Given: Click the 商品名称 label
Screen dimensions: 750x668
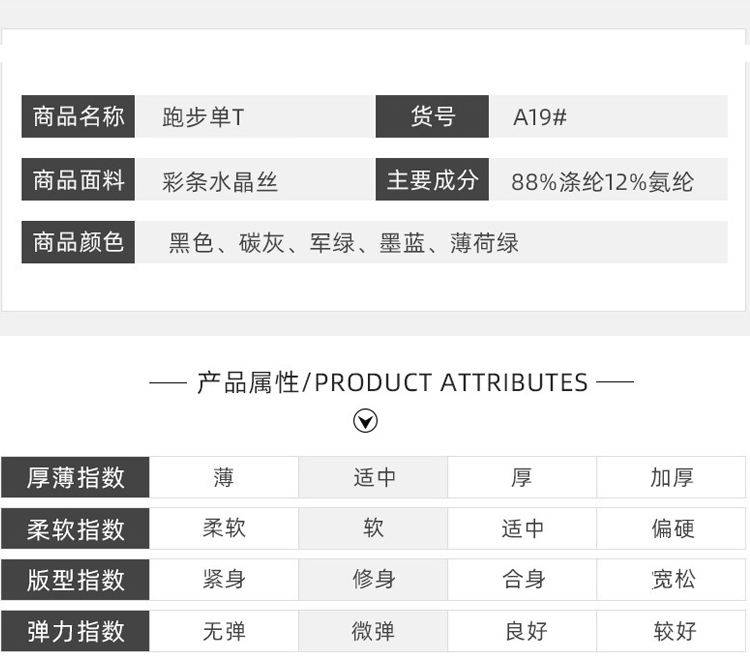Looking at the screenshot, I should click(x=78, y=117).
